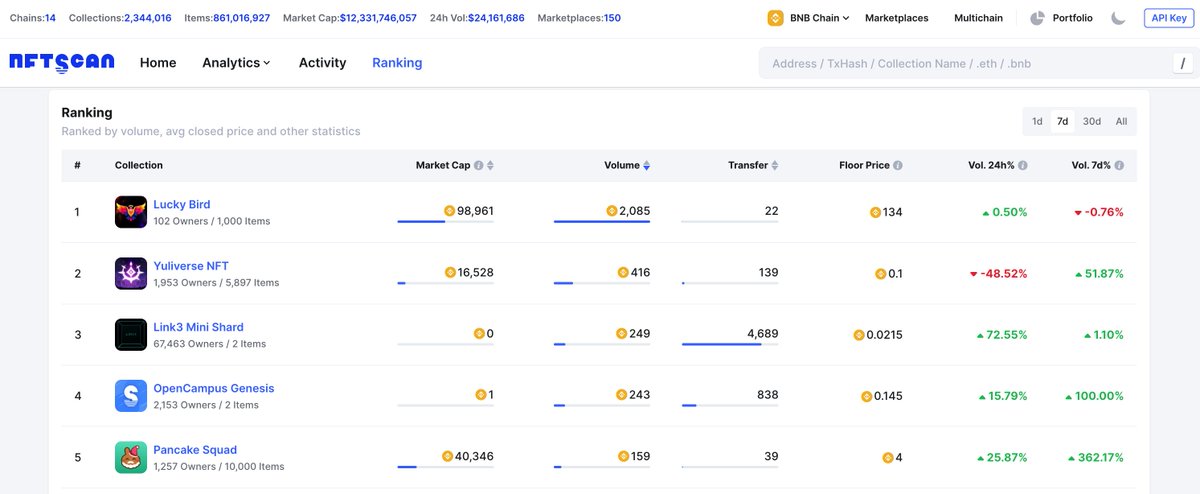The height and width of the screenshot is (494, 1200).
Task: Click BNB coin icon beside volume 159
Action: 623,456
